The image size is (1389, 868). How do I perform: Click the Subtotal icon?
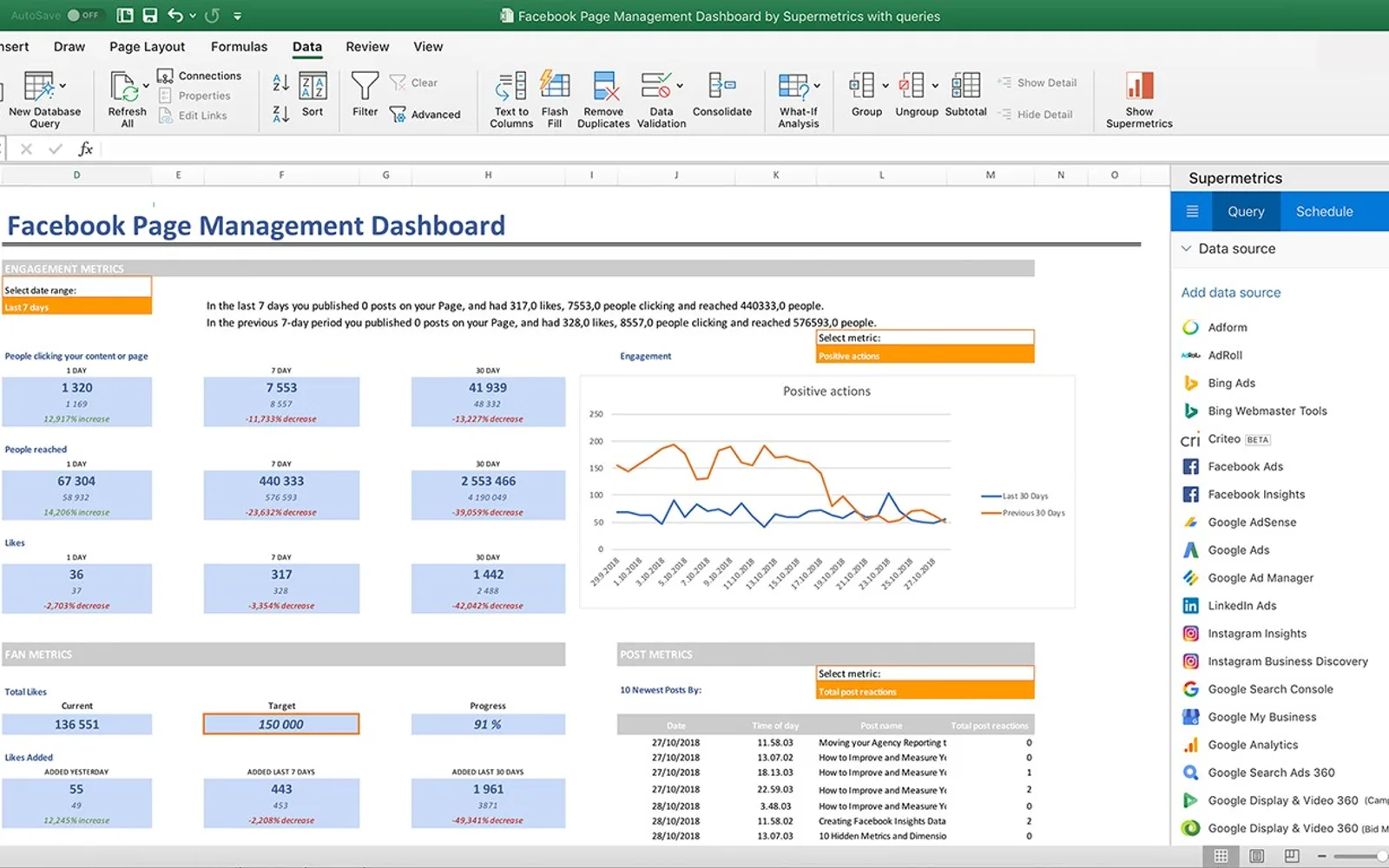(x=965, y=85)
